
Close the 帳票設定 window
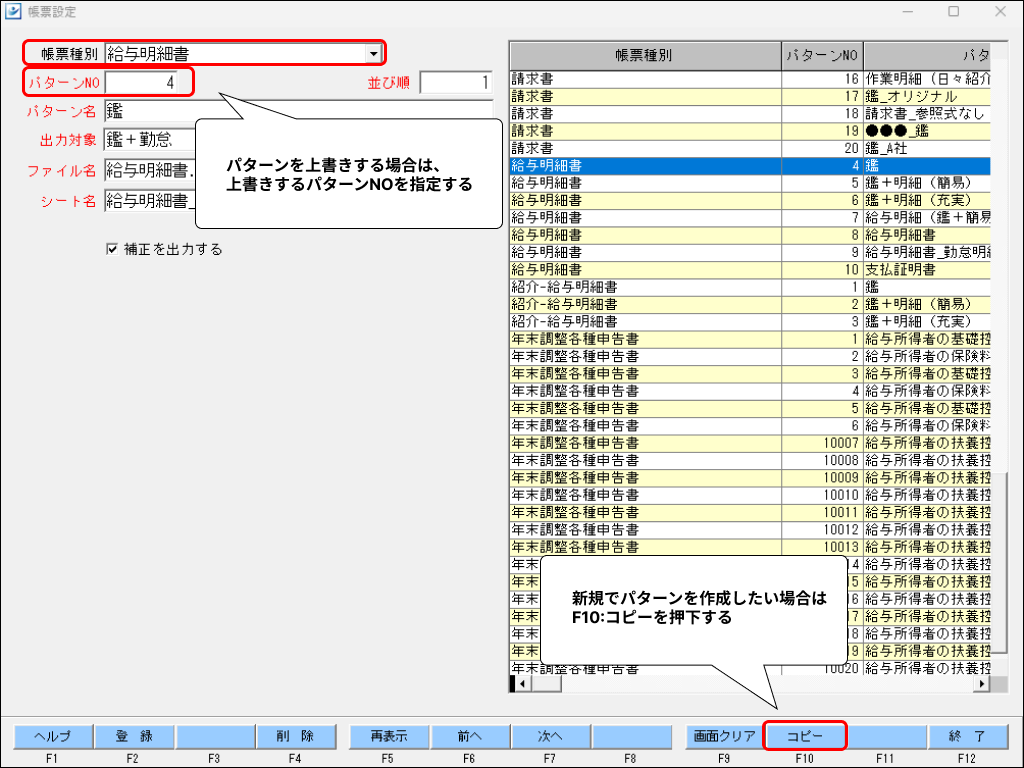pyautogui.click(x=1000, y=11)
